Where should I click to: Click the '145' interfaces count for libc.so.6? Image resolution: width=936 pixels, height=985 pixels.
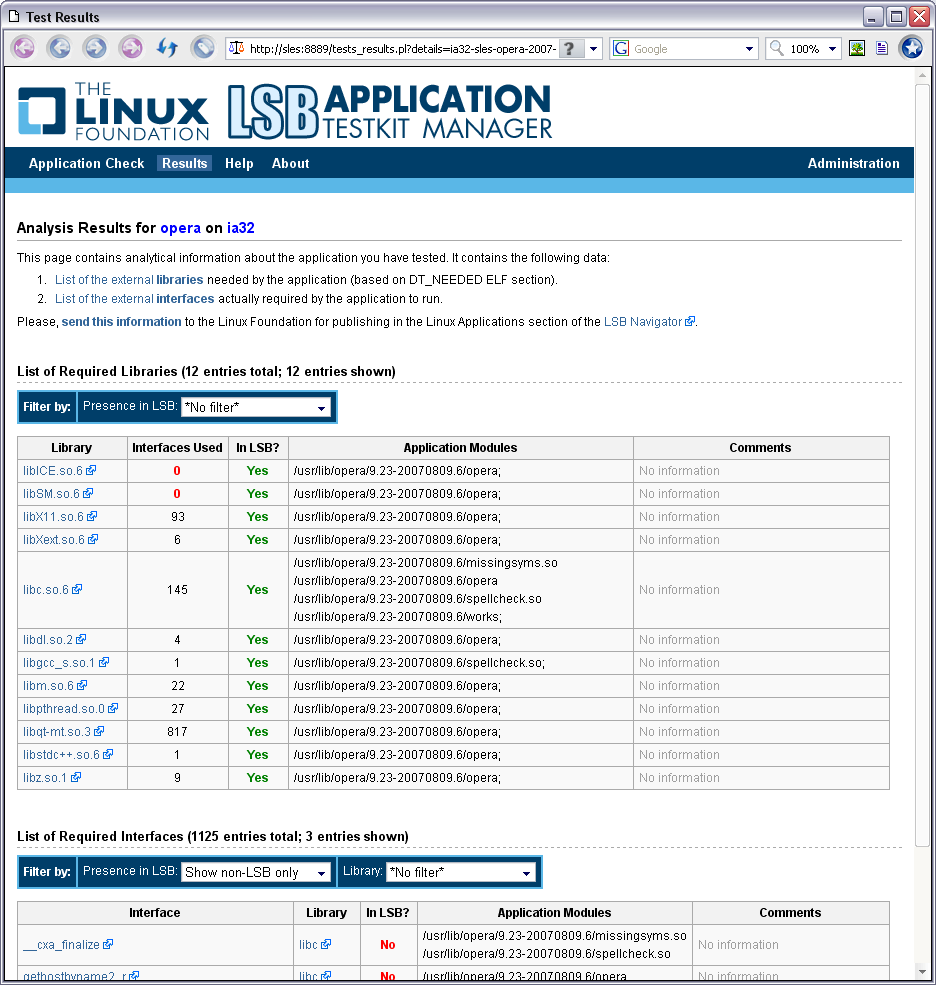(x=177, y=589)
